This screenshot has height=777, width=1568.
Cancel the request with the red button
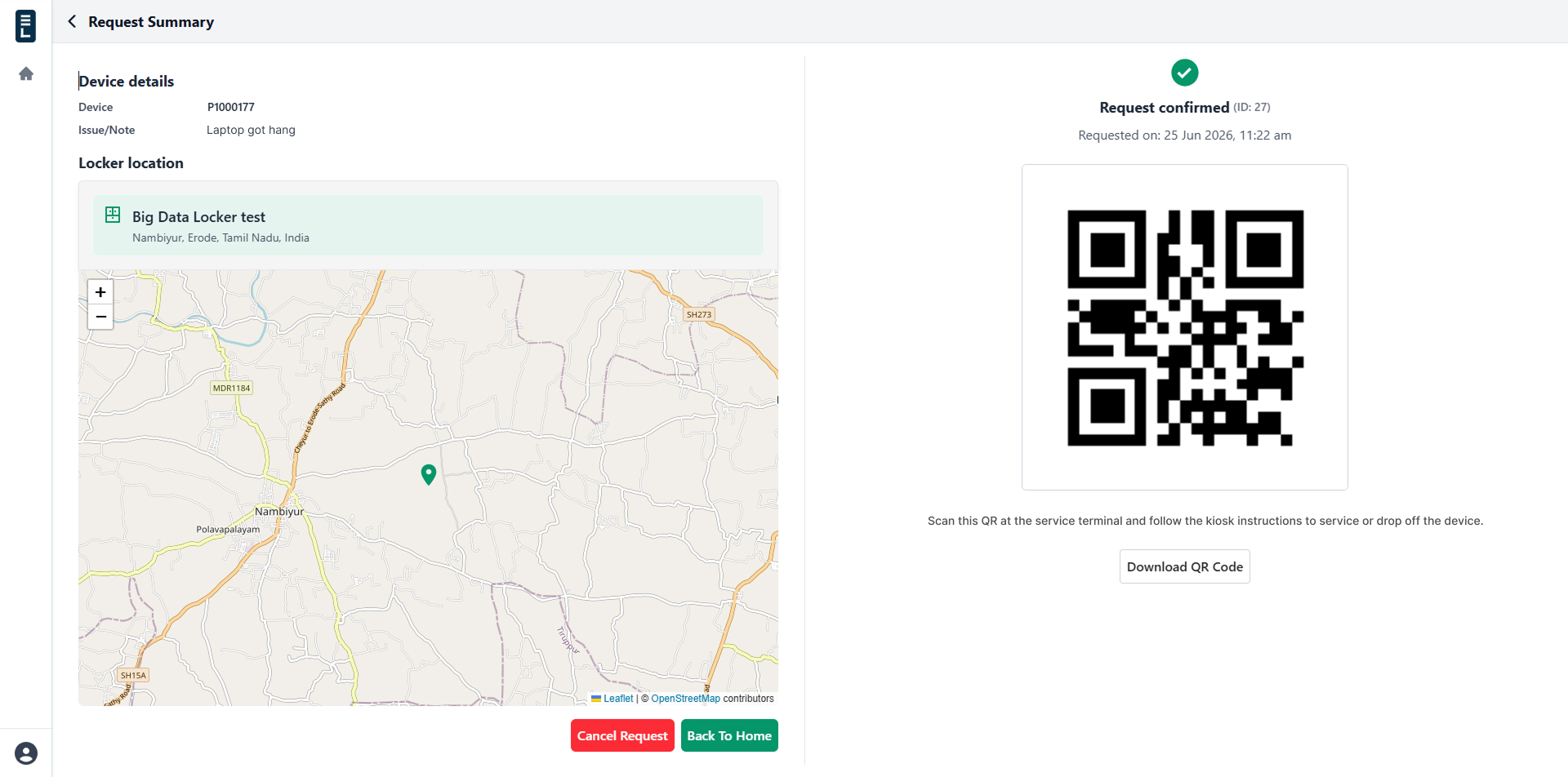click(x=622, y=735)
